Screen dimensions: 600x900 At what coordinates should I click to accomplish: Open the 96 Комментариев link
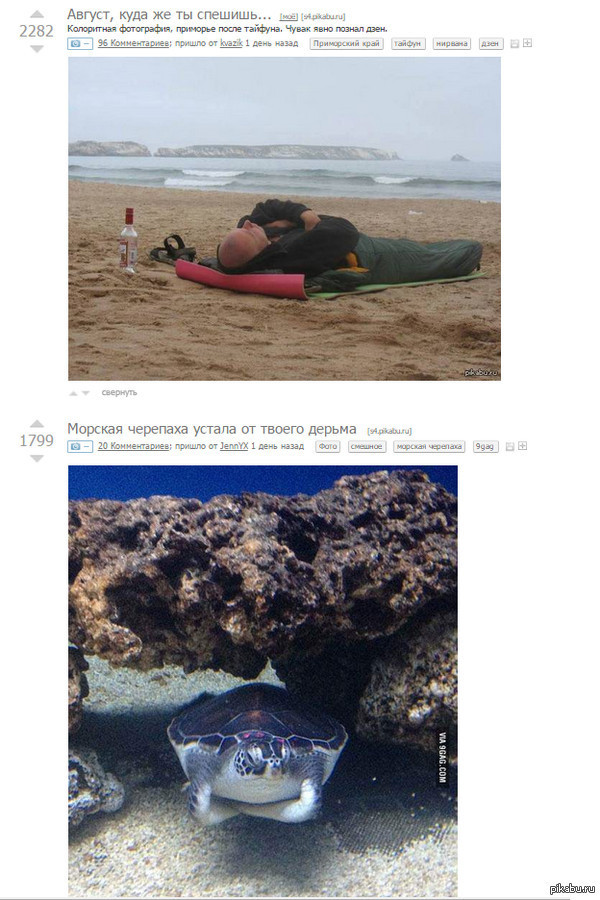[x=133, y=43]
